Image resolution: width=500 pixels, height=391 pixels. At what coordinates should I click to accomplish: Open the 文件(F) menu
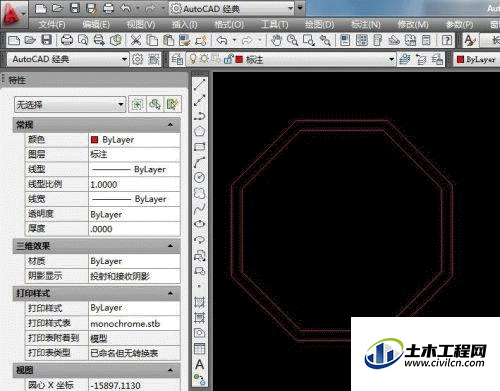pos(52,24)
